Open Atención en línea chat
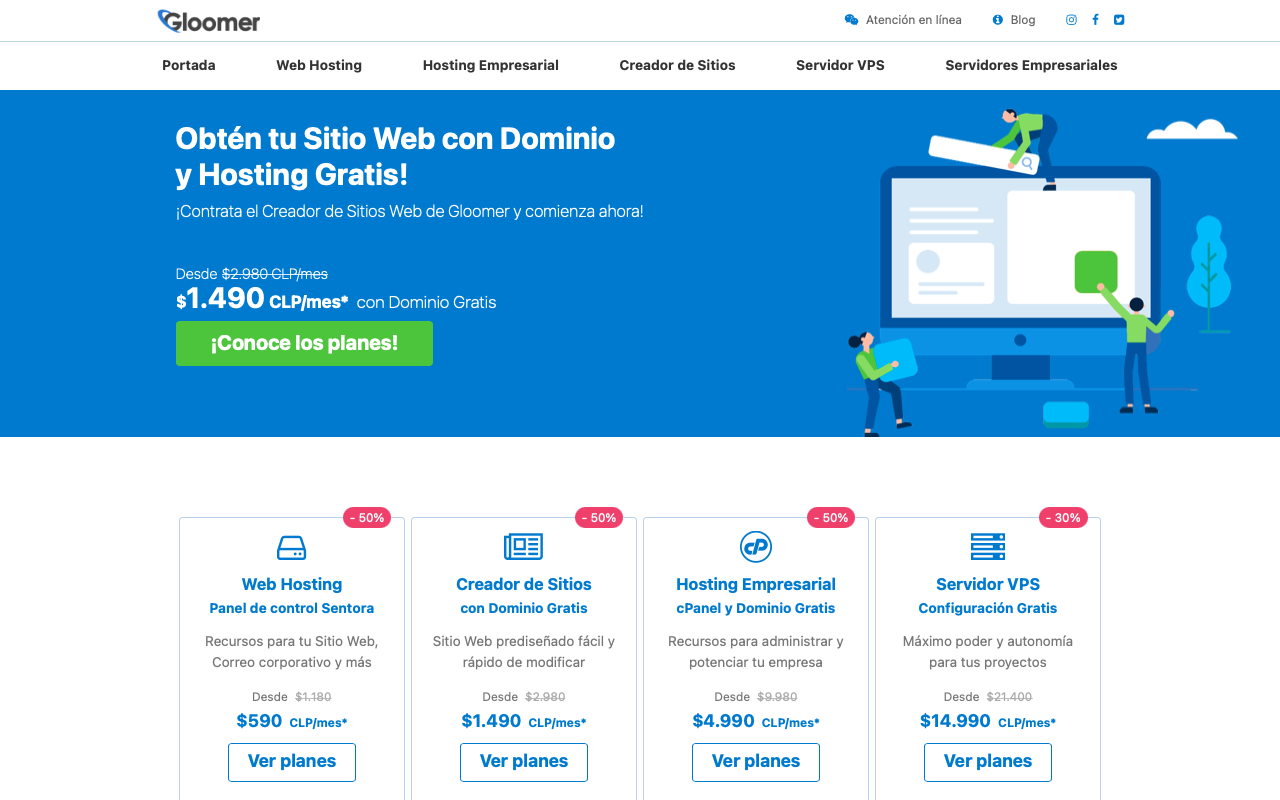 903,20
